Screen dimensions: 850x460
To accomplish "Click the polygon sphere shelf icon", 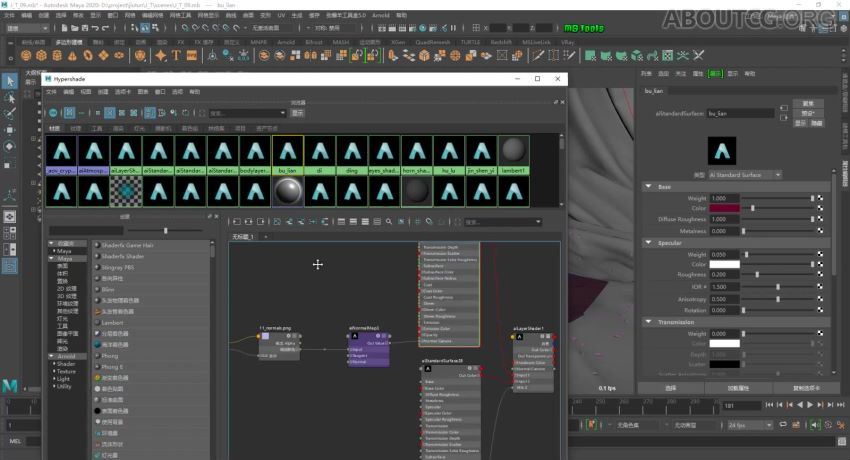I will (x=25, y=55).
